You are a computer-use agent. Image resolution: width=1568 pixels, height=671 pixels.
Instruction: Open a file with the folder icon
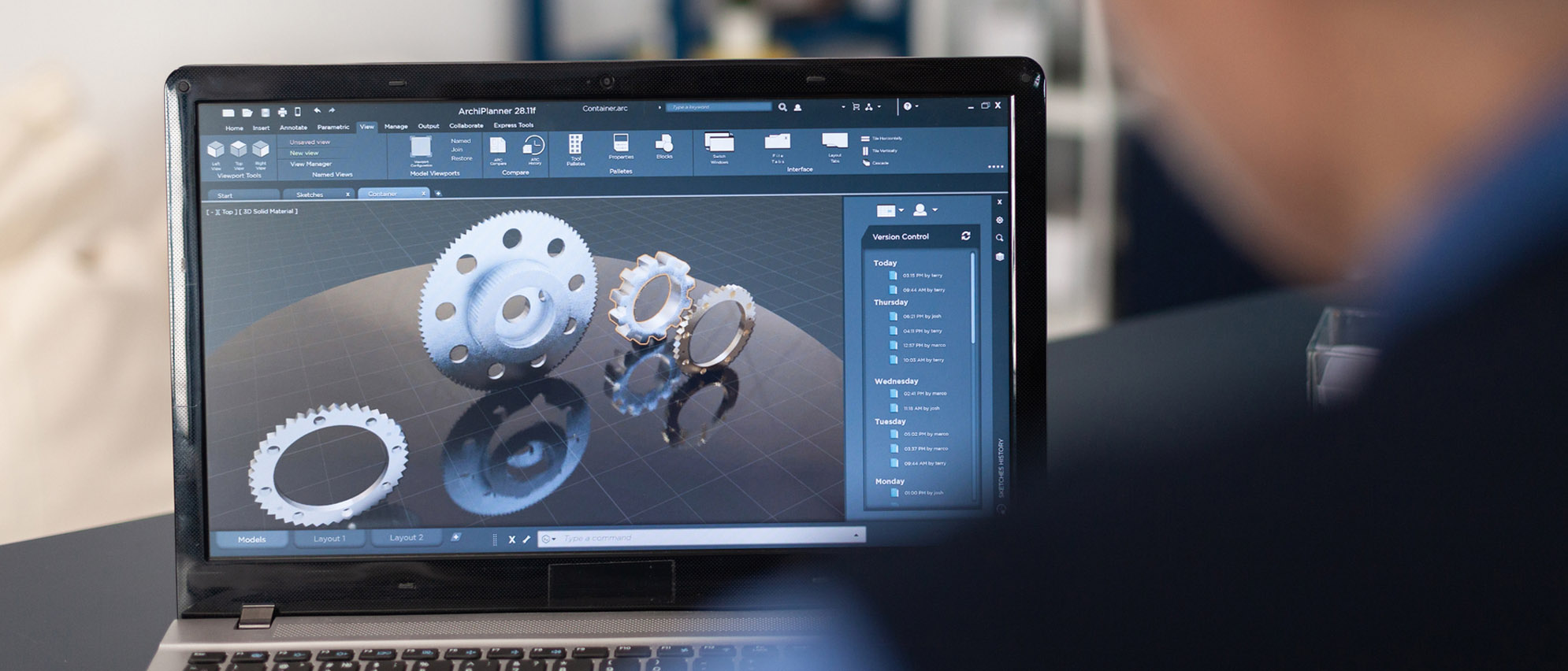point(247,113)
